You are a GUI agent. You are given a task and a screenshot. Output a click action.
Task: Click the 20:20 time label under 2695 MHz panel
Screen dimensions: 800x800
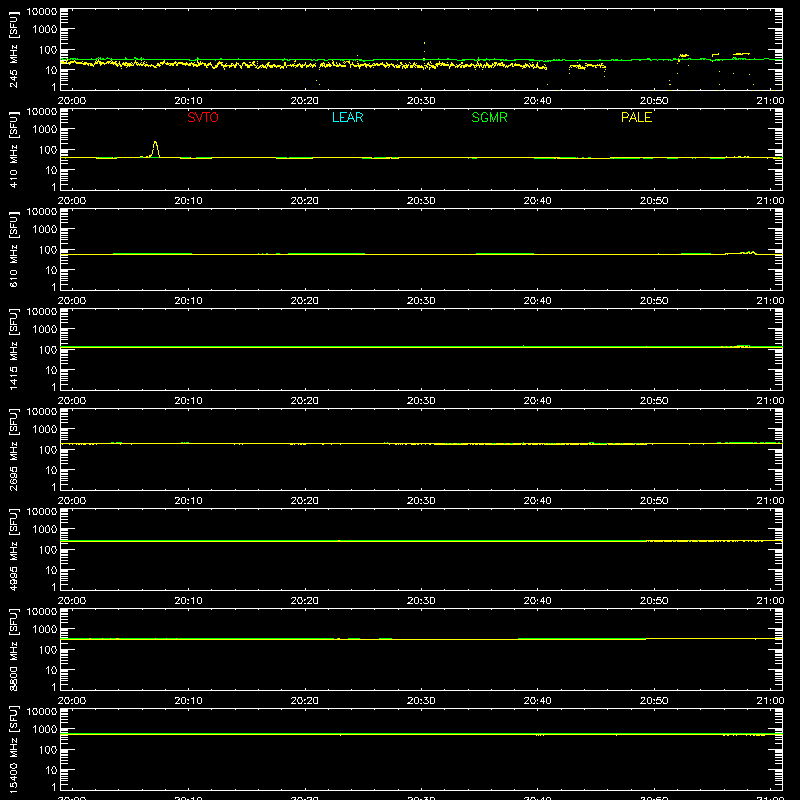305,501
